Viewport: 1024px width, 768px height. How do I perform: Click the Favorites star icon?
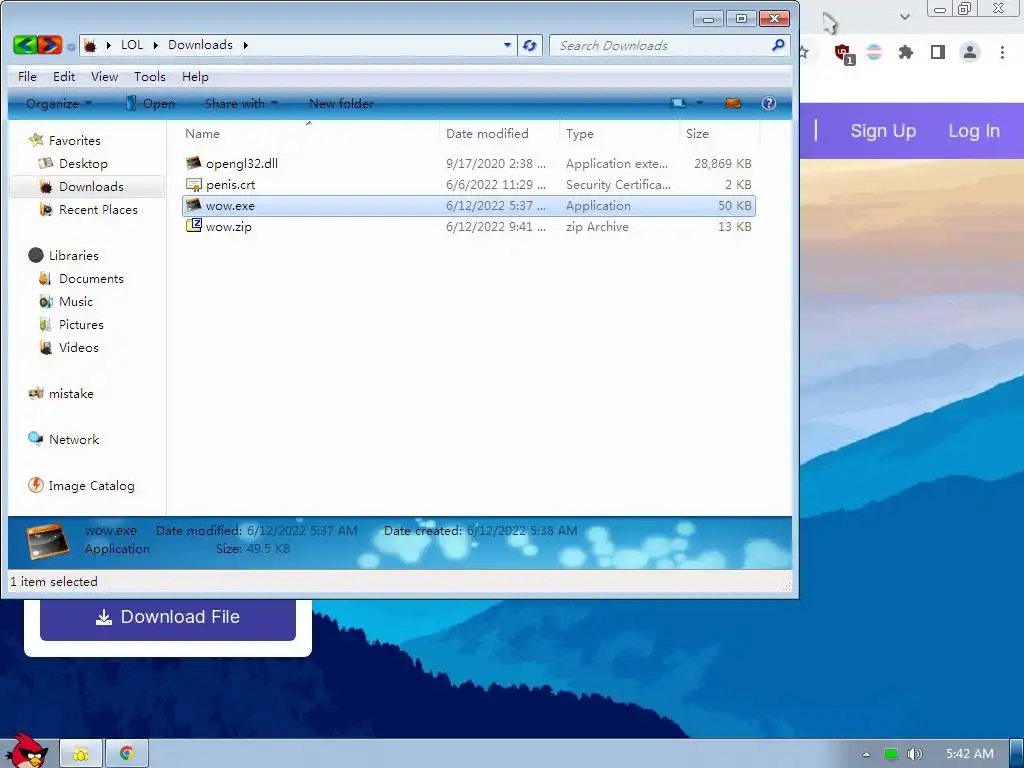point(37,140)
